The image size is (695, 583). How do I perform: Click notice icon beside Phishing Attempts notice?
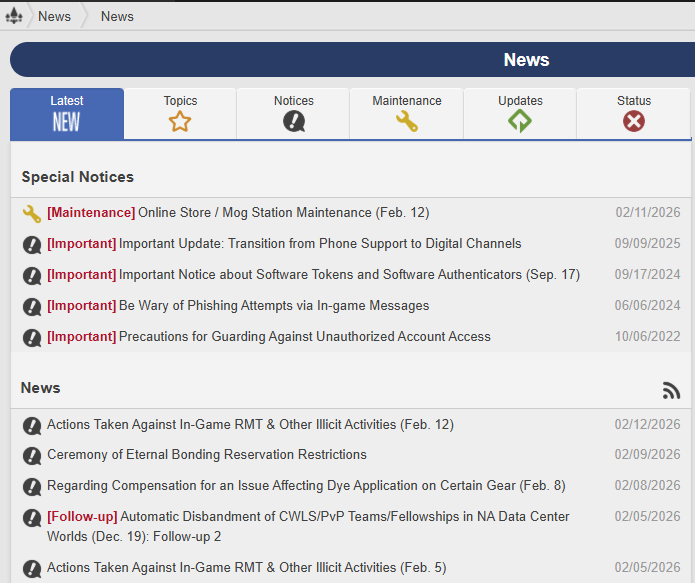pos(31,307)
